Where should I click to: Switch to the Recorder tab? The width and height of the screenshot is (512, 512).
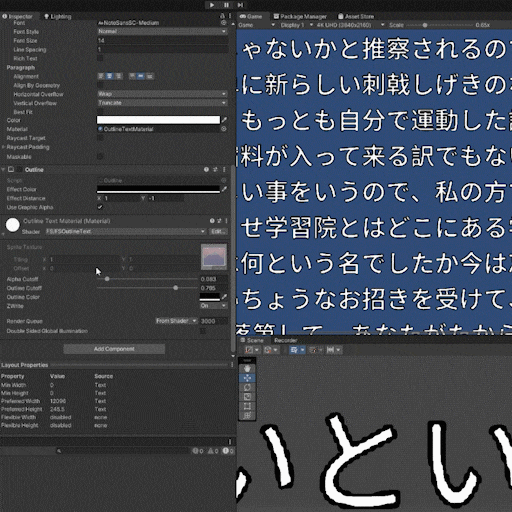285,340
